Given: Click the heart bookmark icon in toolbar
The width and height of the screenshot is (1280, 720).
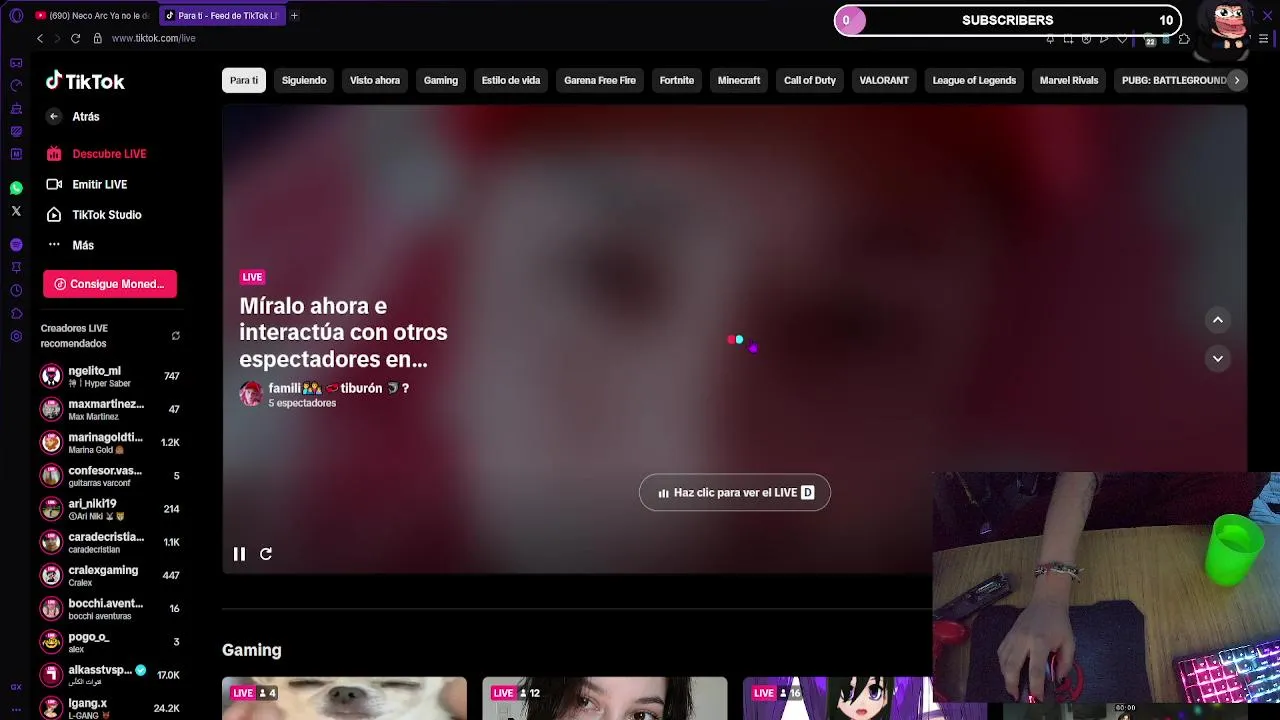Looking at the screenshot, I should [1122, 39].
